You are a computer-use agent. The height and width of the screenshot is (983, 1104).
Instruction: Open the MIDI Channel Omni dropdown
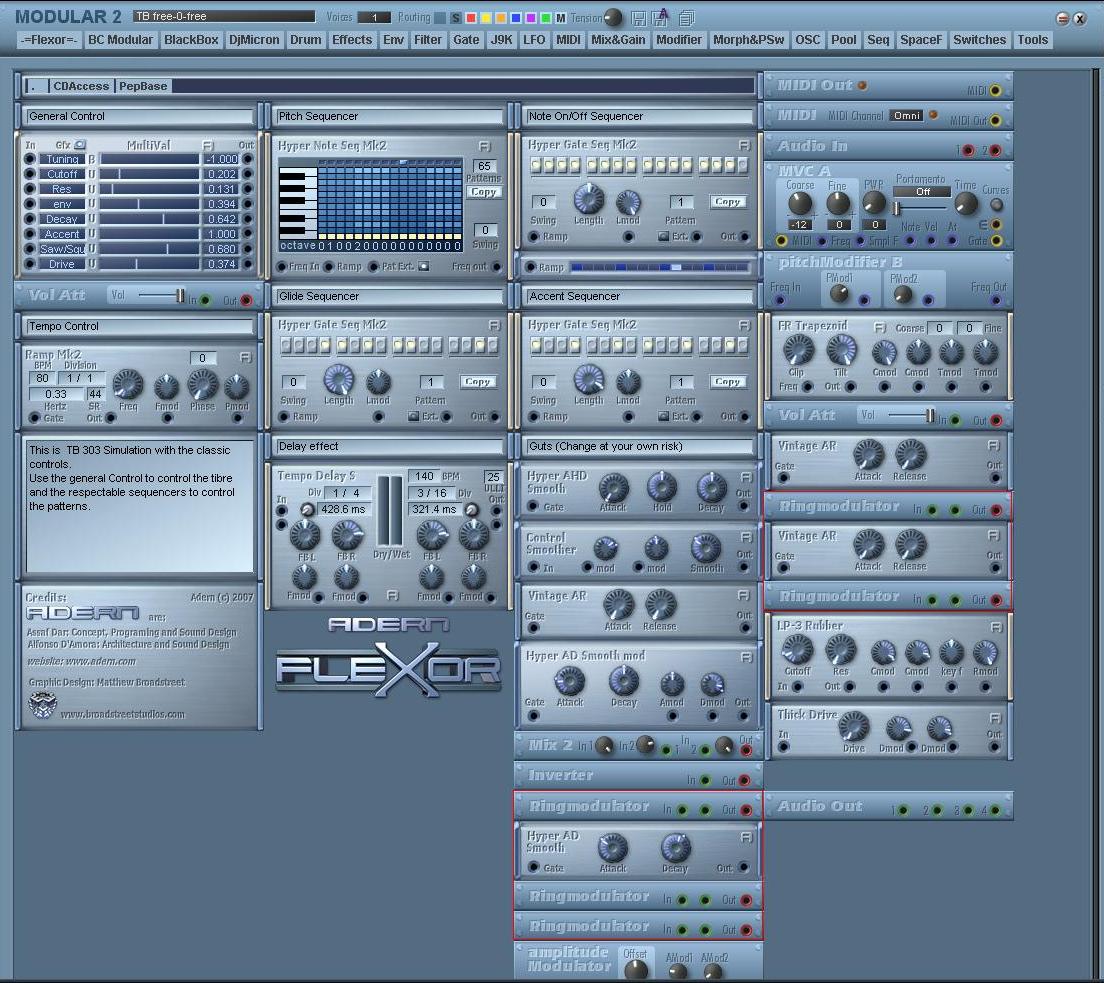click(x=906, y=116)
